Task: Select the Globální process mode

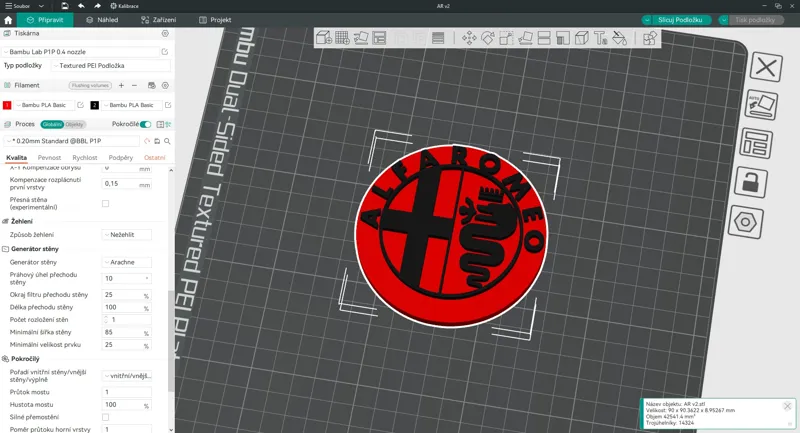Action: pos(52,124)
